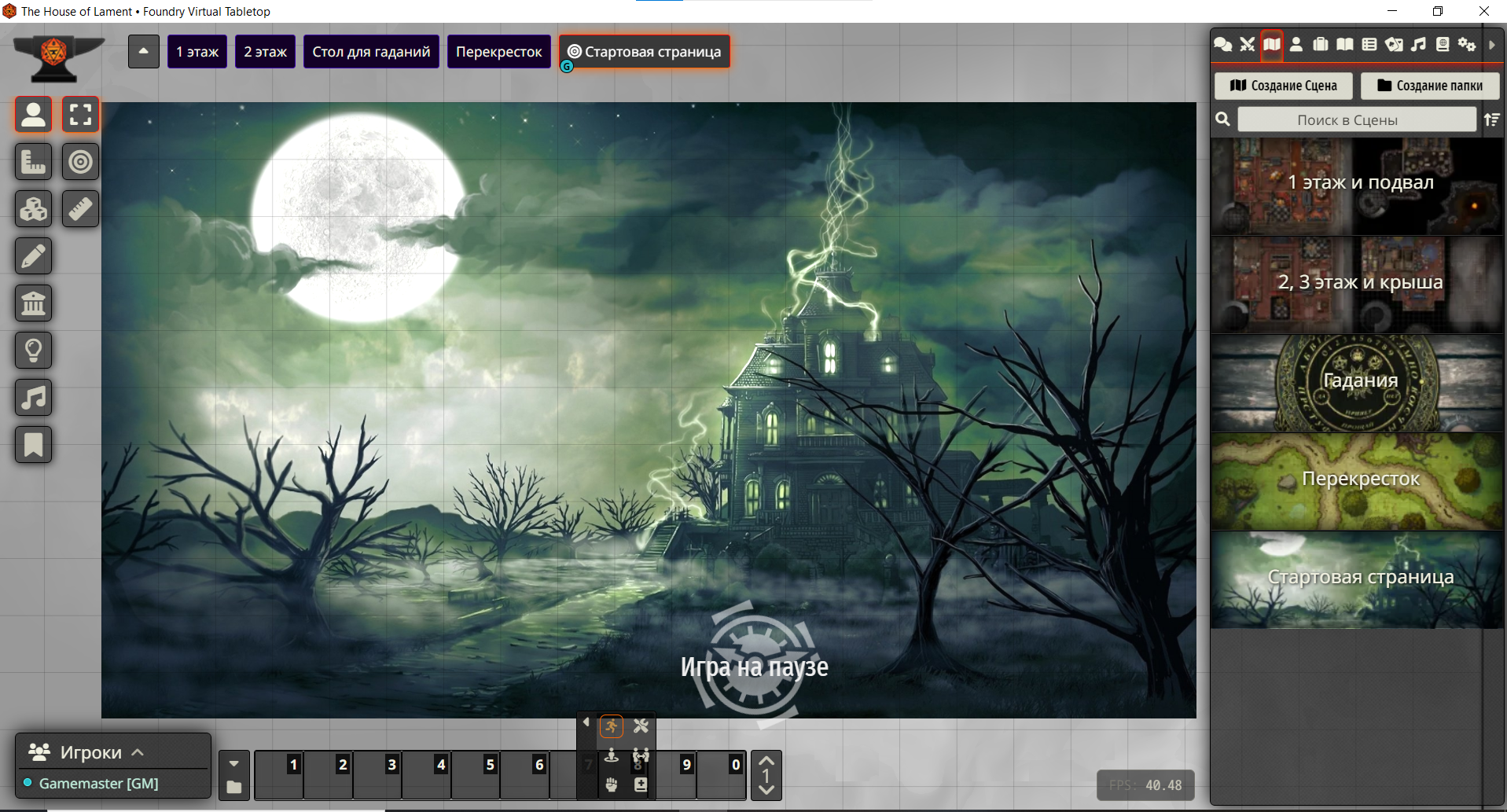Open the scene 2, 3 этаж и крыша
The image size is (1507, 812).
pos(1357,285)
